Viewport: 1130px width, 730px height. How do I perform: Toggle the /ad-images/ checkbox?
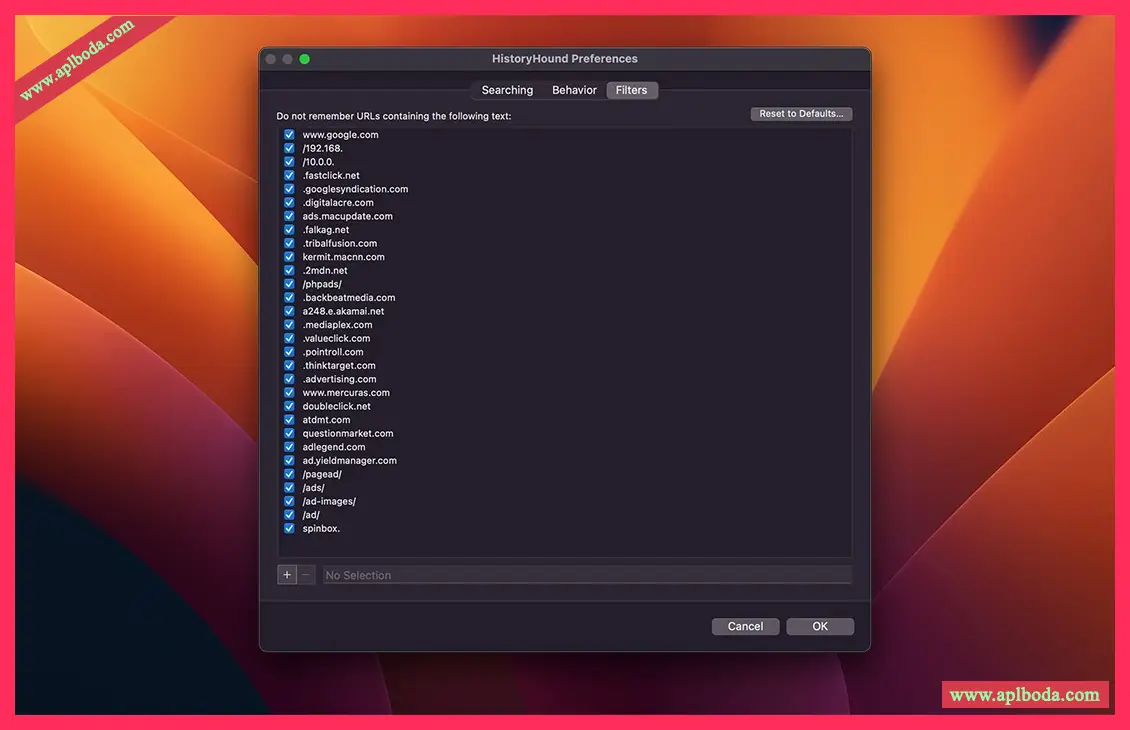click(289, 501)
